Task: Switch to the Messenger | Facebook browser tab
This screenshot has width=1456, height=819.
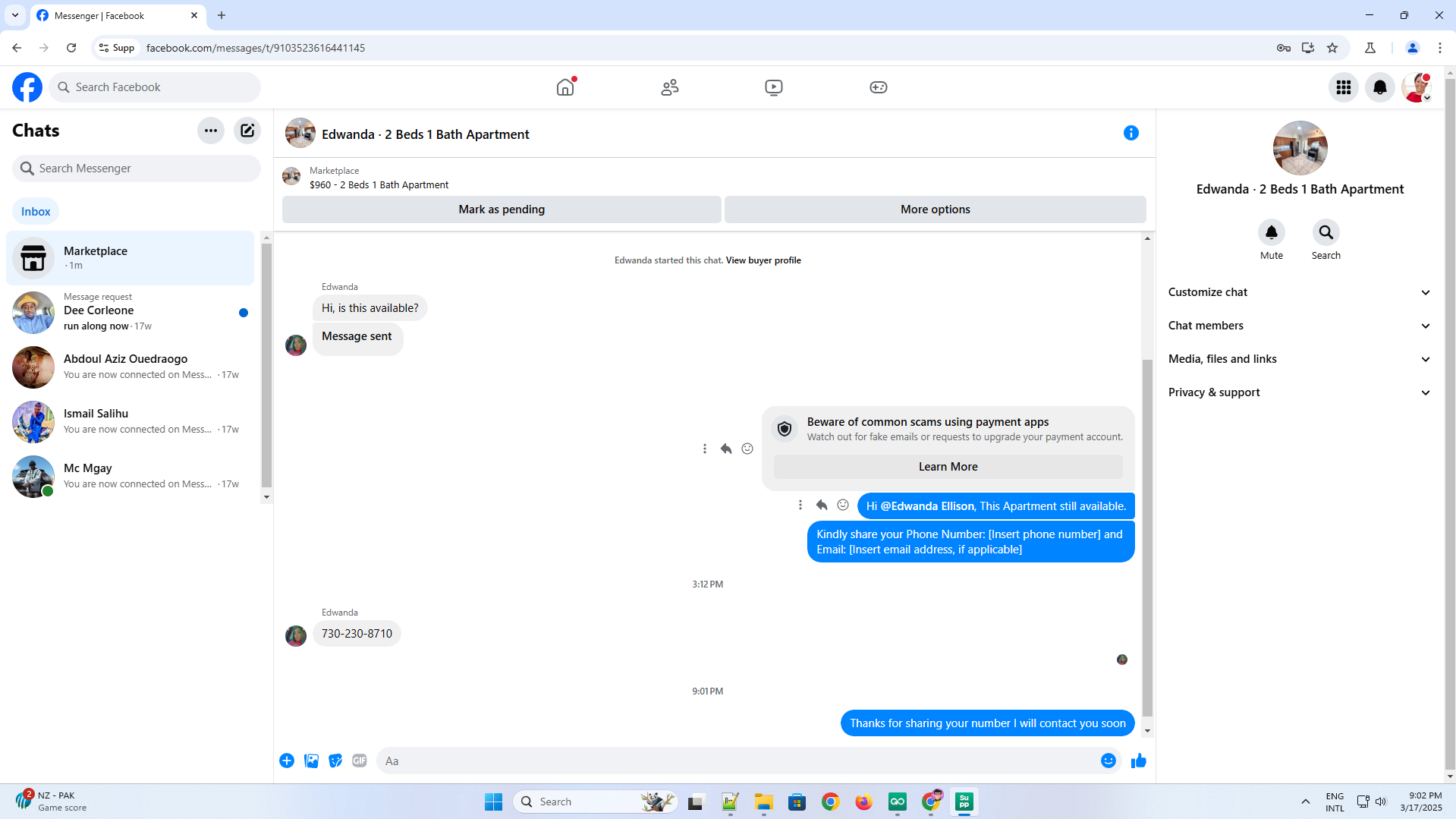Action: click(x=118, y=15)
